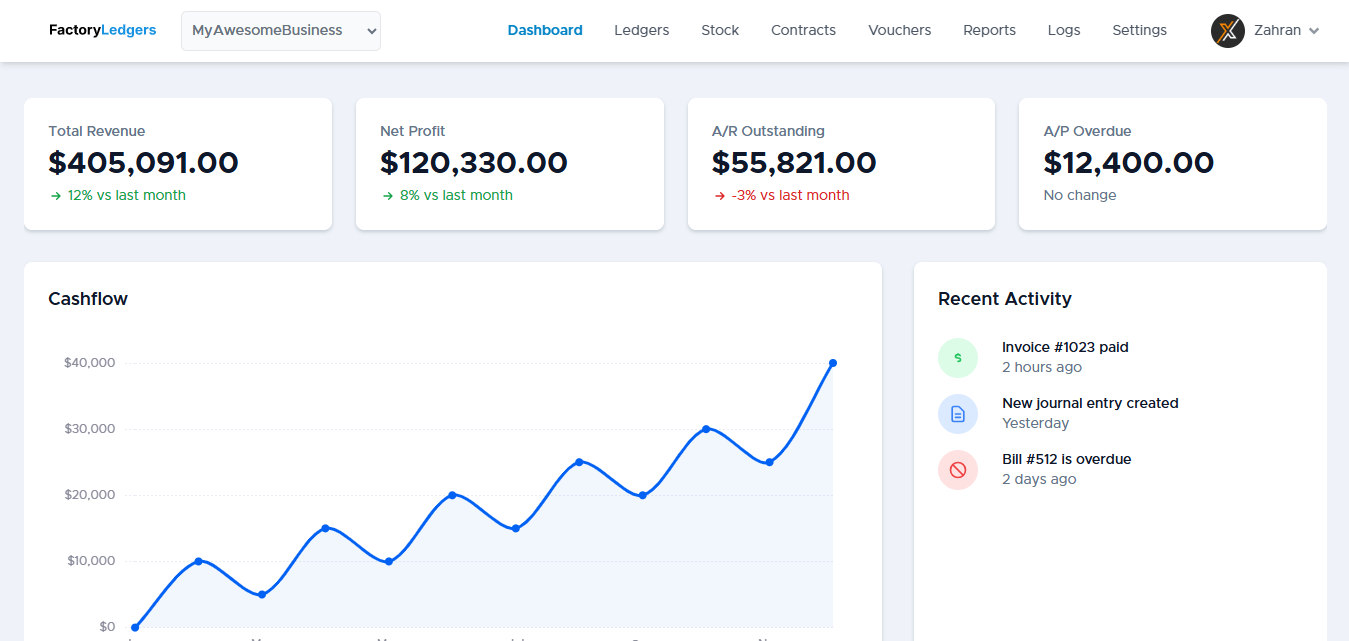Select the Dashboard menu item
Screen dimensions: 1349x641
545,30
